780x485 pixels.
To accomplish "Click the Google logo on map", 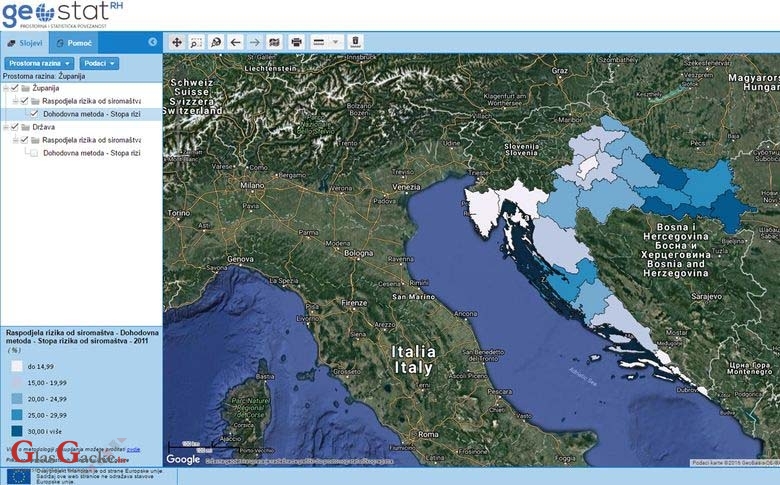I will tap(183, 459).
